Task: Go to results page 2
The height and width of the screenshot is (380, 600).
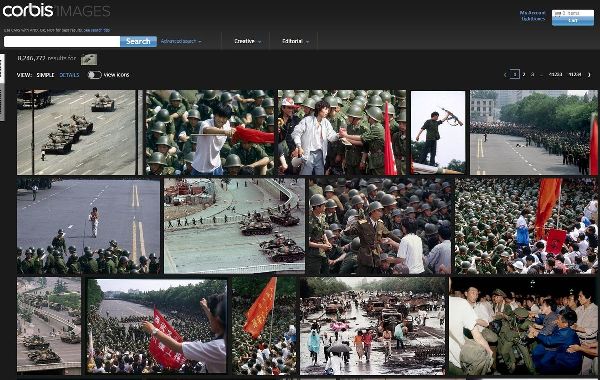Action: tap(524, 75)
